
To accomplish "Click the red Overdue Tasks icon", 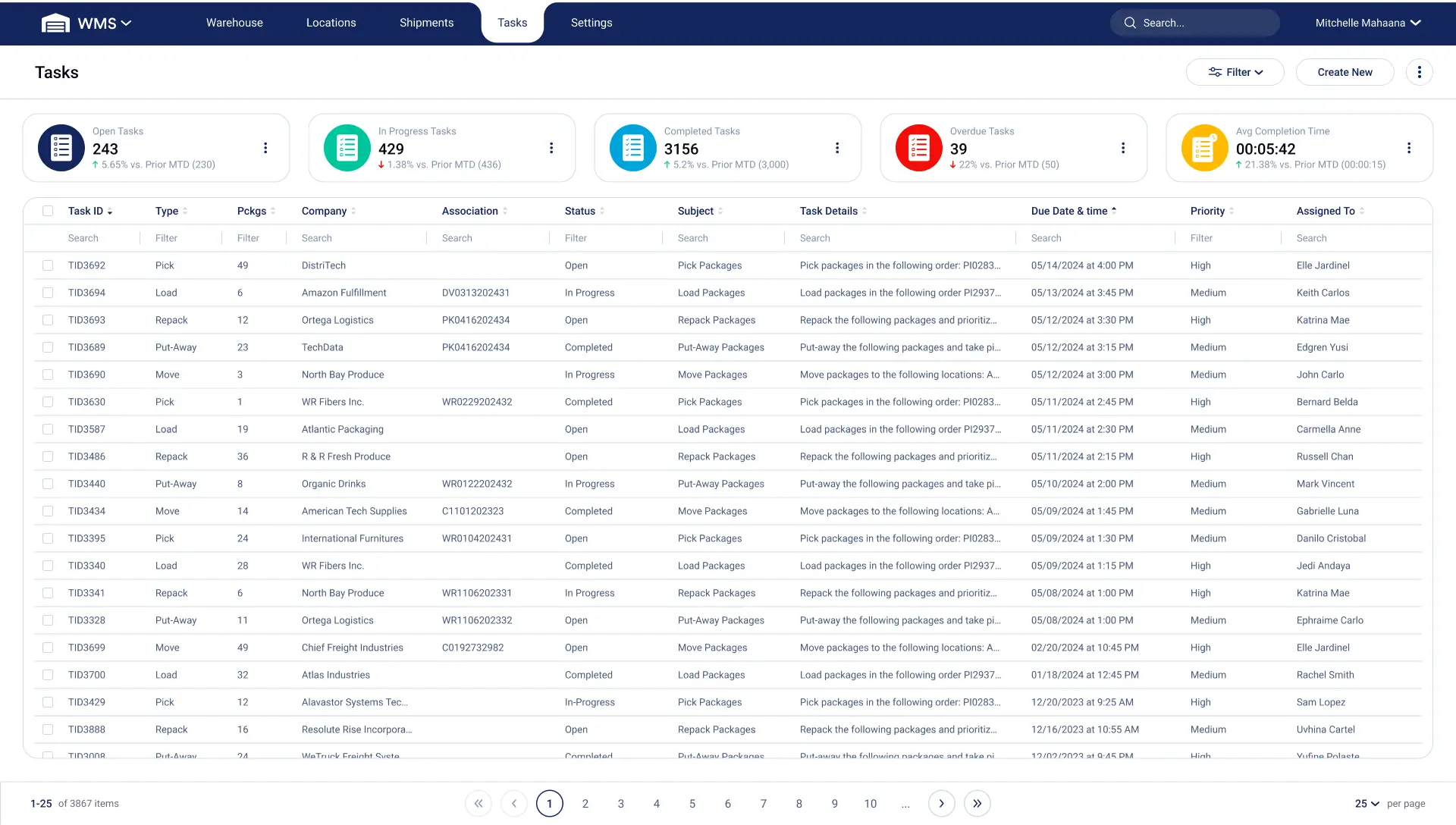I will pyautogui.click(x=918, y=148).
